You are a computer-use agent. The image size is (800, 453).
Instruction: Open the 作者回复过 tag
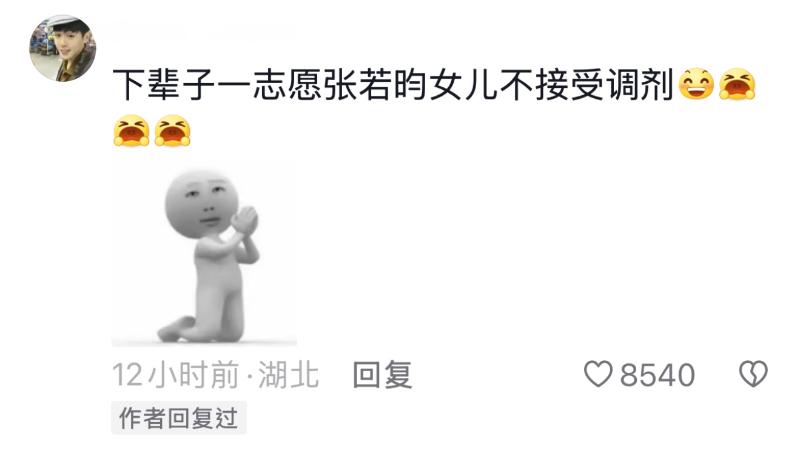coord(179,418)
